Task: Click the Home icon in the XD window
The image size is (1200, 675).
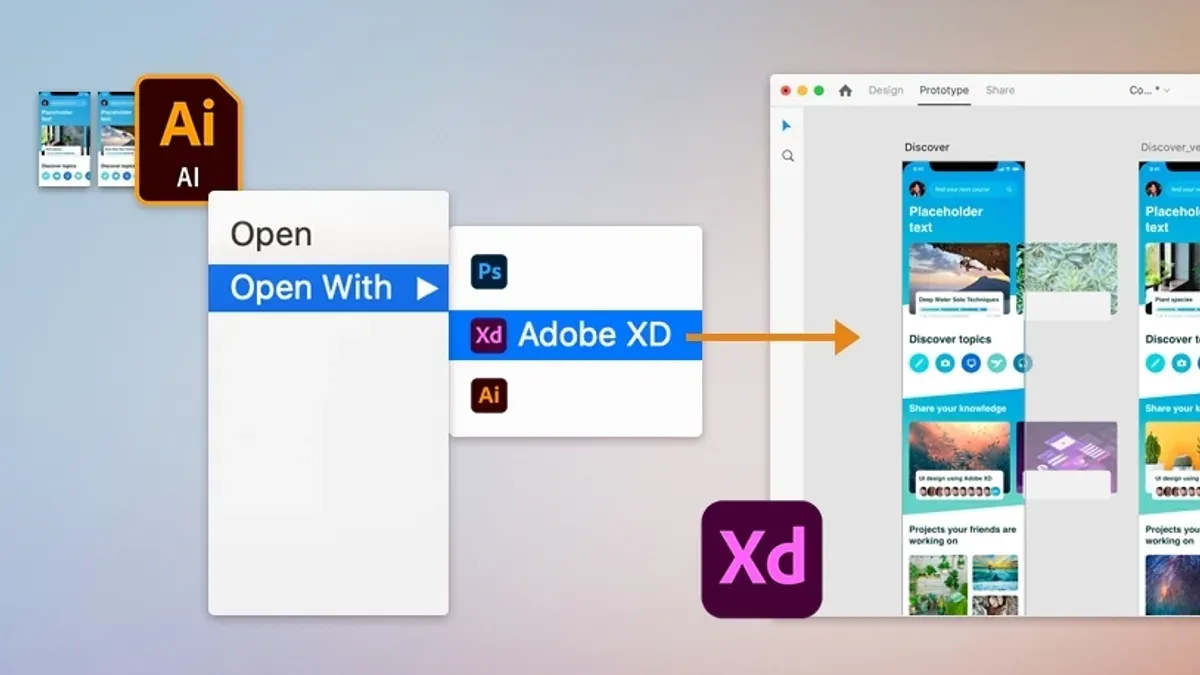Action: pos(845,90)
